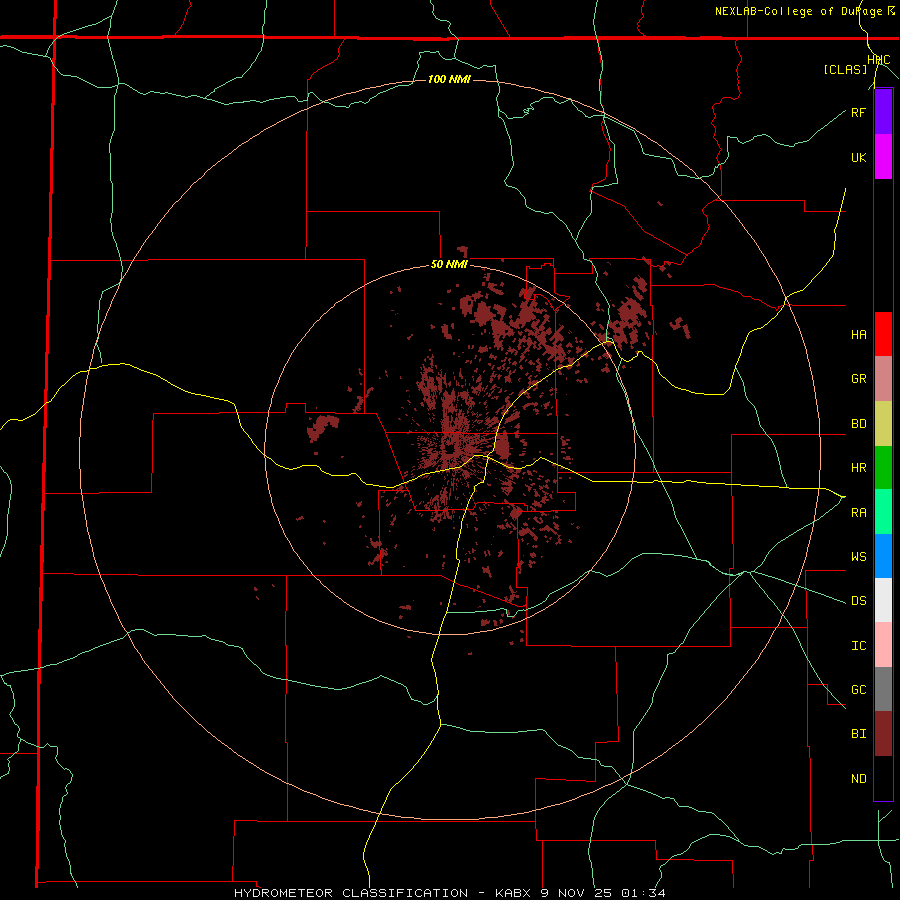The image size is (900, 900).
Task: Click the GR legend label
Action: click(859, 379)
